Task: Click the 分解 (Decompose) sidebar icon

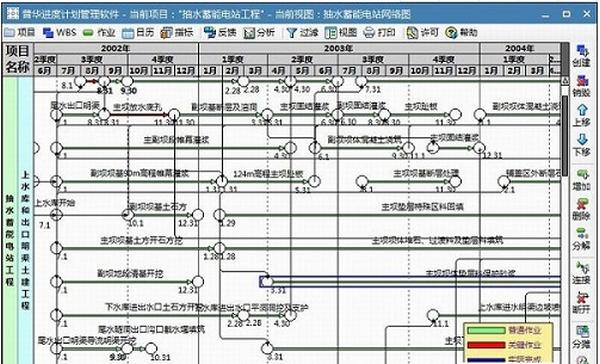Action: pyautogui.click(x=582, y=239)
